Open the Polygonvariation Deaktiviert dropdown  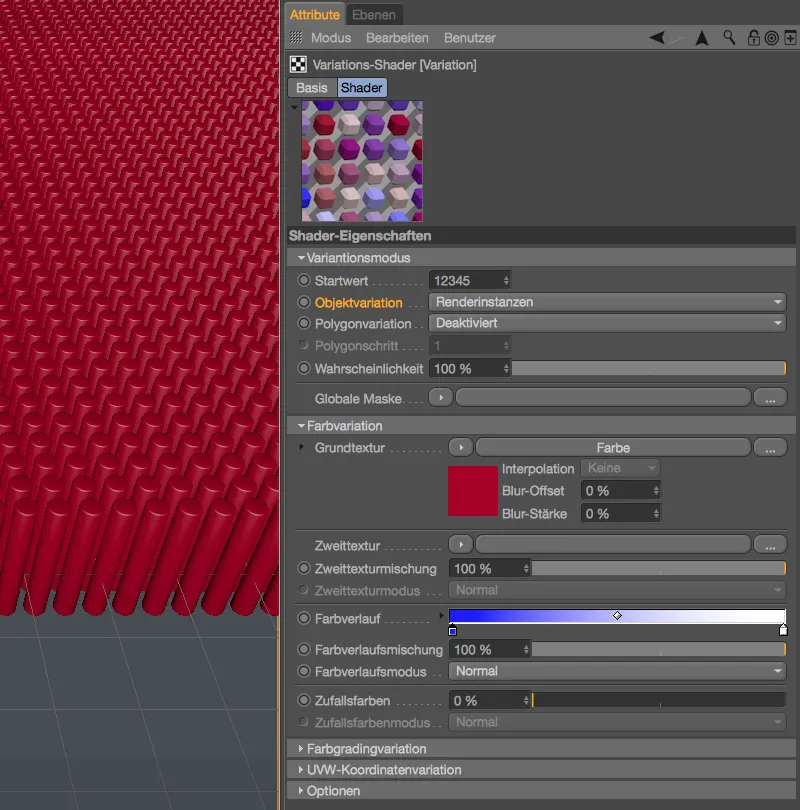coord(605,324)
